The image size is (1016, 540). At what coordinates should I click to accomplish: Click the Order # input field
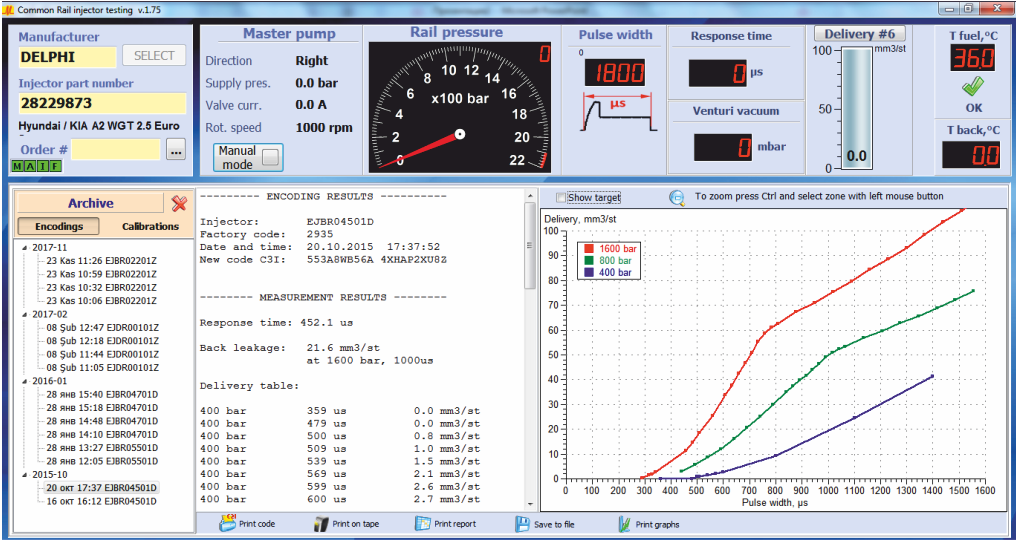(116, 150)
